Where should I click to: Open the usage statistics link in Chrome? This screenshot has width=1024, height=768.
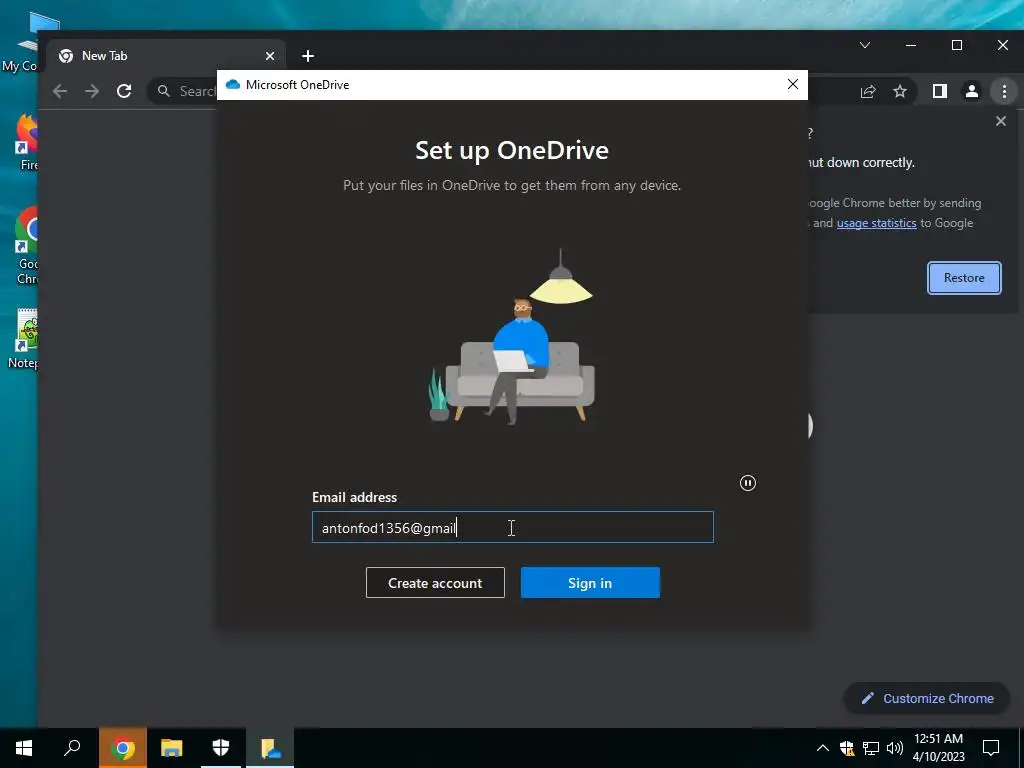pyautogui.click(x=876, y=223)
